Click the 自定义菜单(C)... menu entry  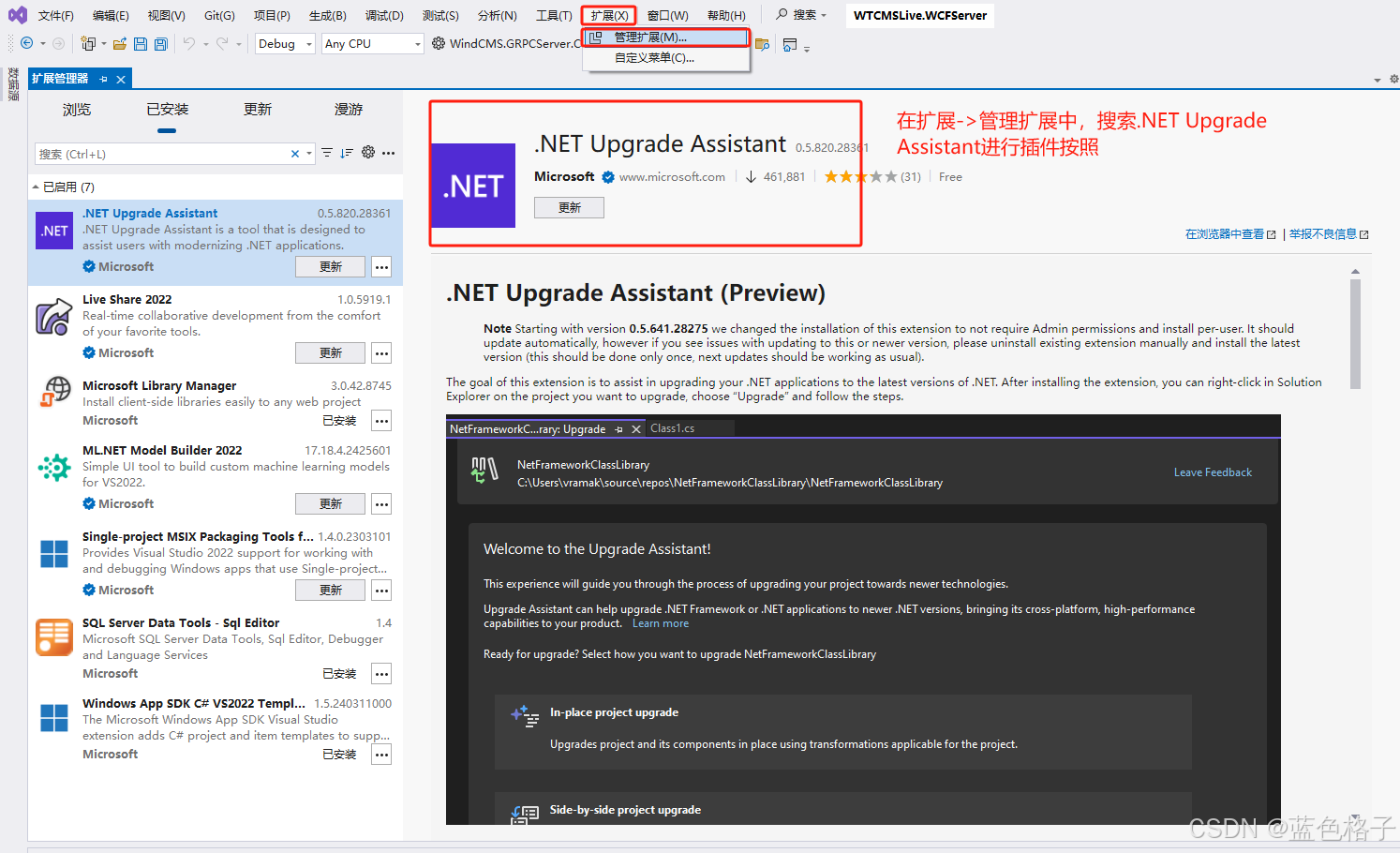666,58
